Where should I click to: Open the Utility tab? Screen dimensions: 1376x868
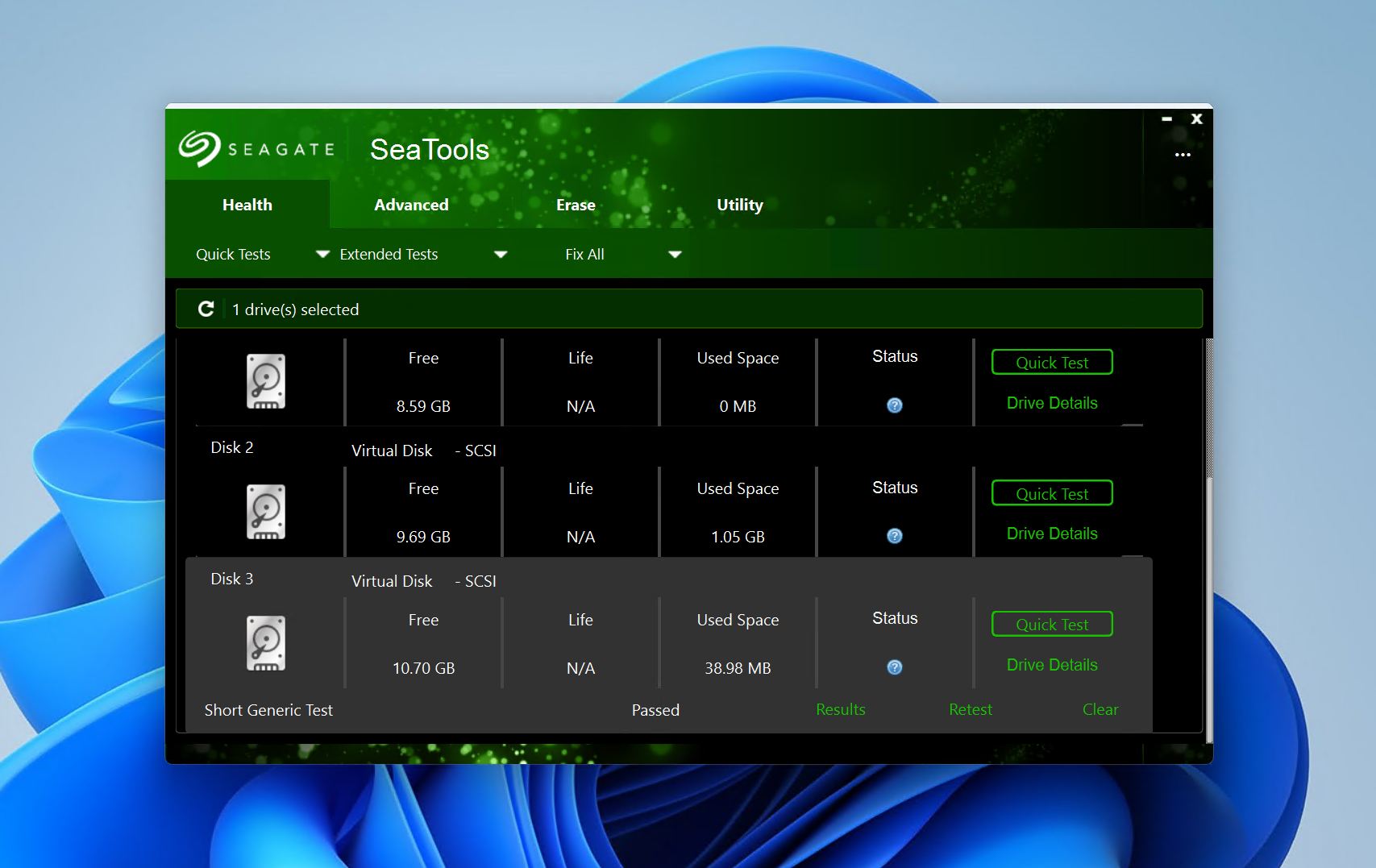tap(740, 205)
